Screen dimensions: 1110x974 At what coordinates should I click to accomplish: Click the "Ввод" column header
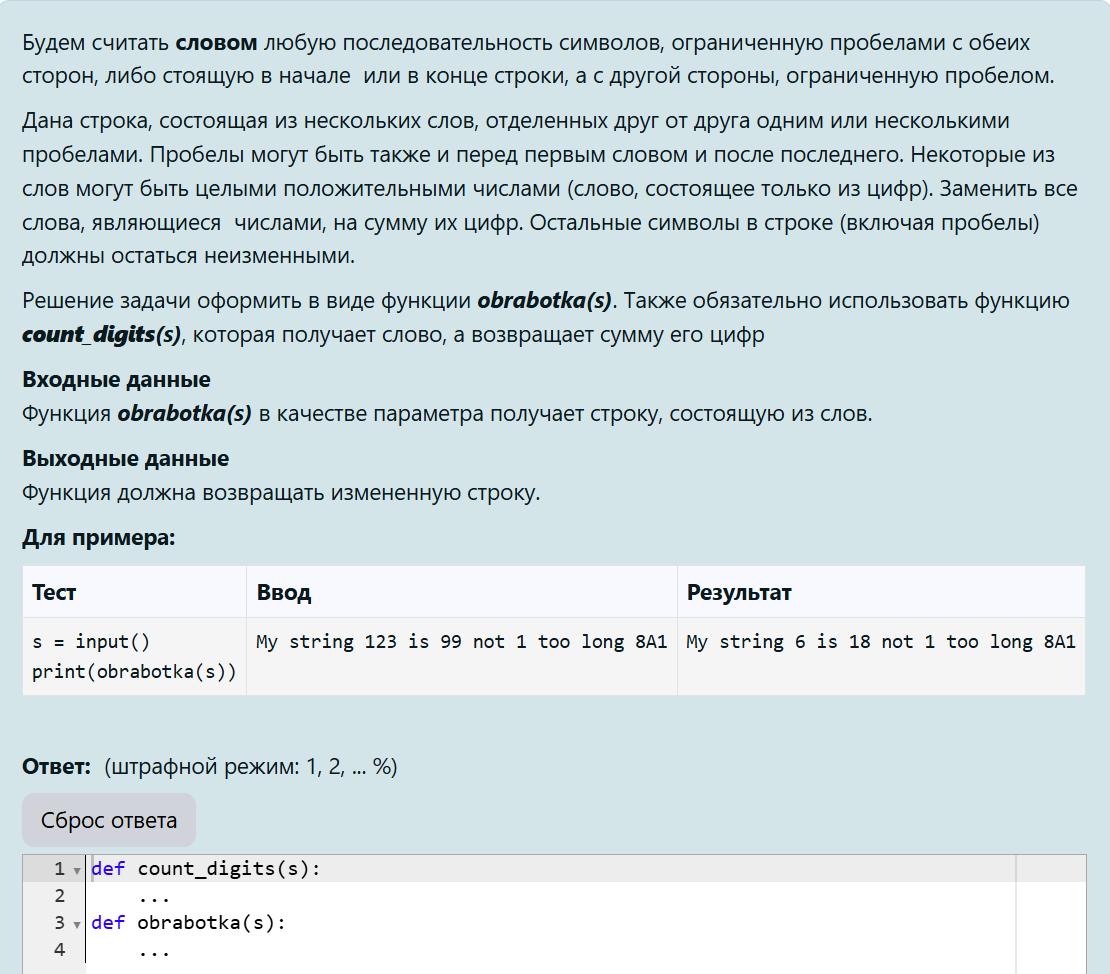tap(284, 592)
